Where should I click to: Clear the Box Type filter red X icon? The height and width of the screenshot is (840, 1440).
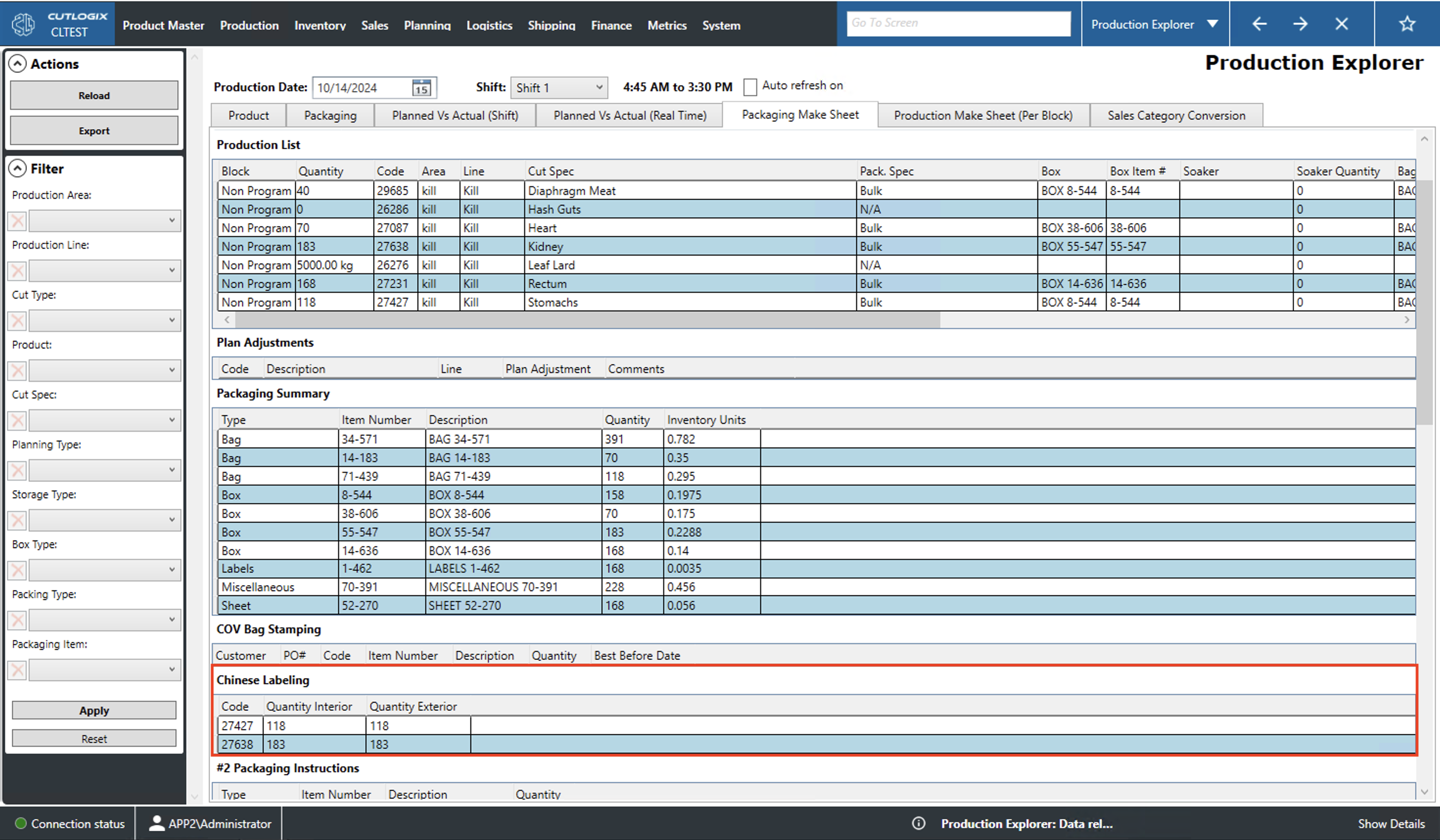coord(17,570)
